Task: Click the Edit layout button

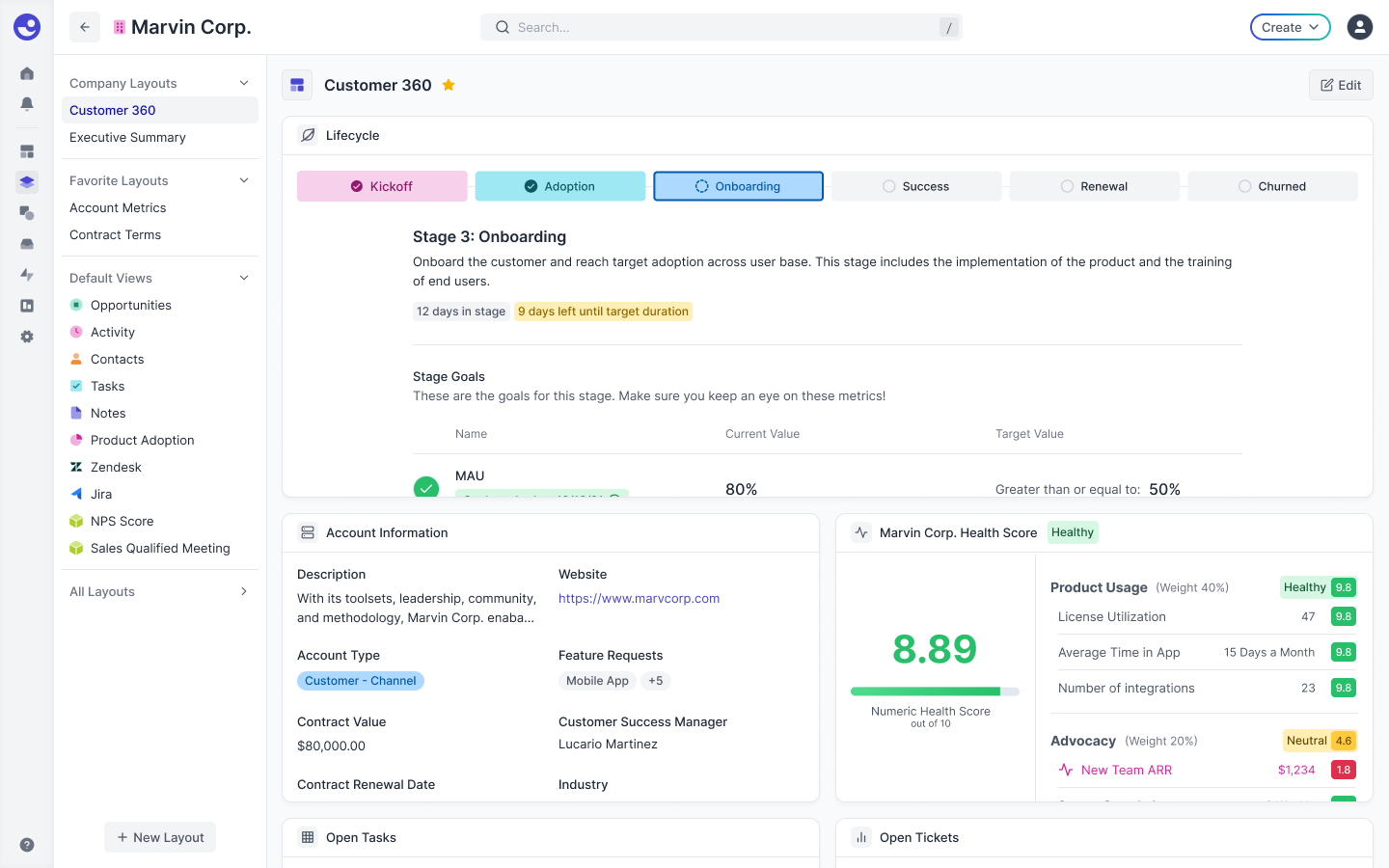Action: click(1340, 85)
